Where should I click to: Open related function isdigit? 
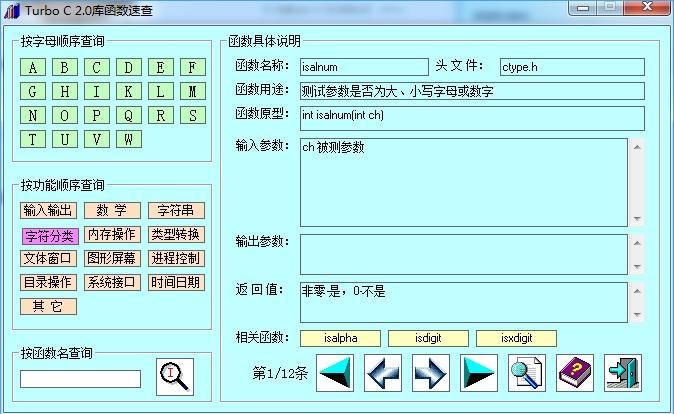(x=428, y=338)
